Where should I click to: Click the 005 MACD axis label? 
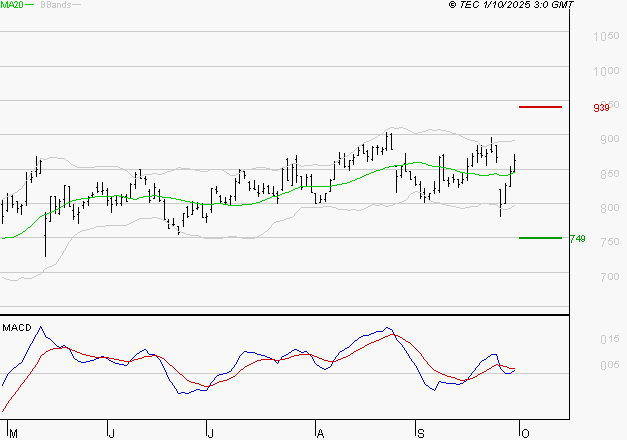pos(610,365)
